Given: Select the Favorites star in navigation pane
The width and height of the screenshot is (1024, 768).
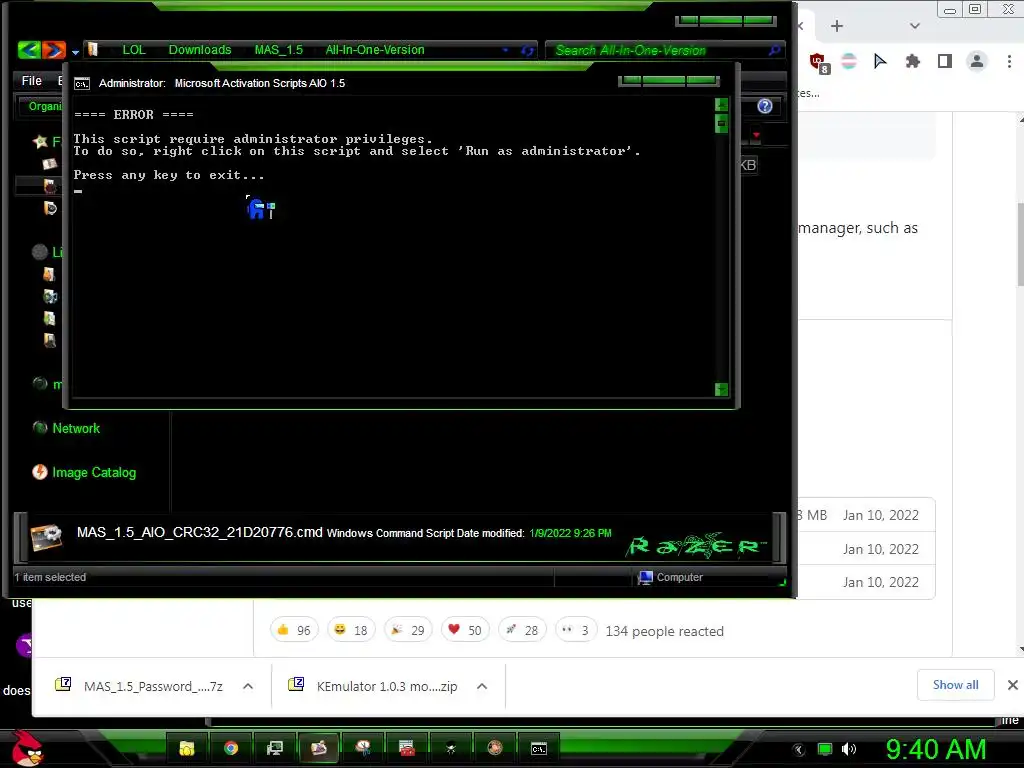Looking at the screenshot, I should click(x=40, y=141).
